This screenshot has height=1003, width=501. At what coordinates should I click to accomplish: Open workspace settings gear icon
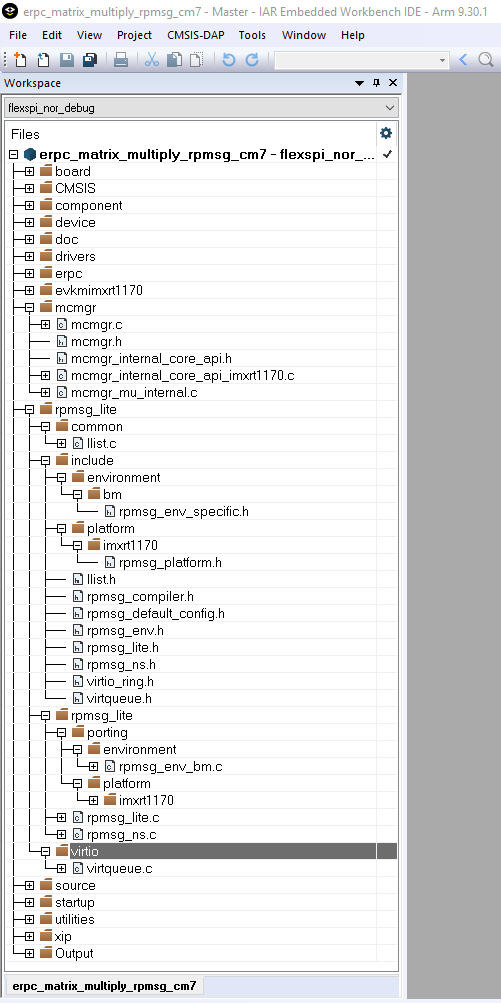click(x=386, y=133)
